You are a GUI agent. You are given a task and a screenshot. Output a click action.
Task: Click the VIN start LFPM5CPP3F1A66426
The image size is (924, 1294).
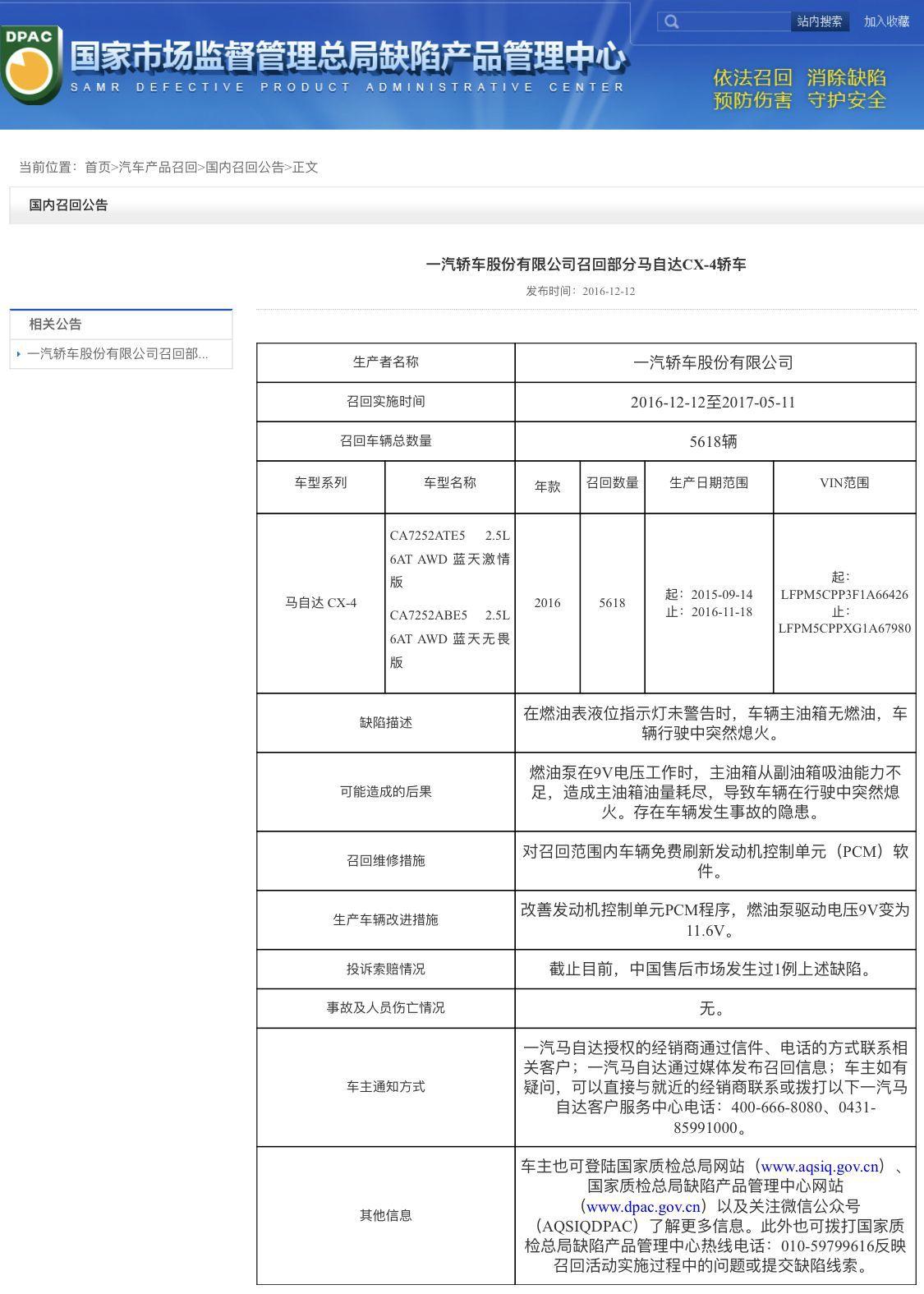pos(844,594)
